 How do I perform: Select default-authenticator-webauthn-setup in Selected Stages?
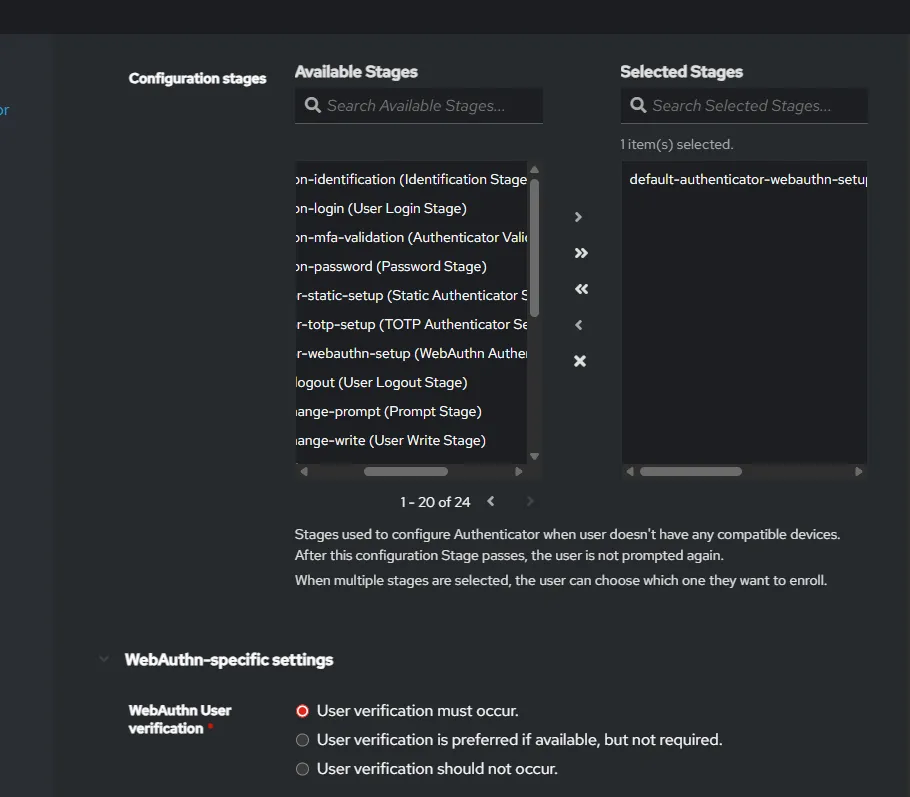(x=744, y=180)
